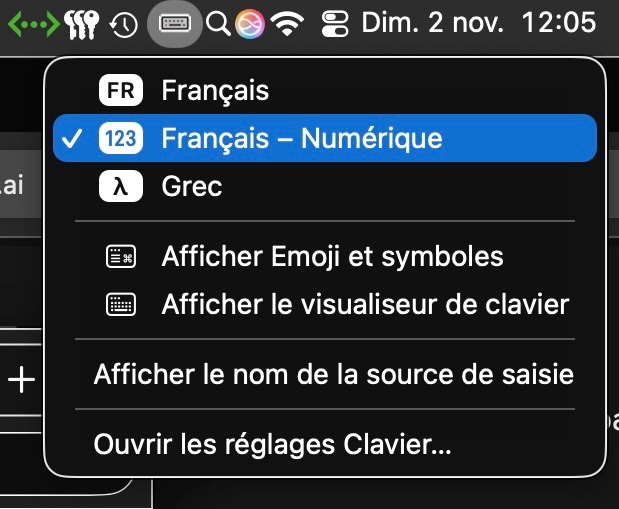The image size is (619, 509).
Task: Click the 123 numeric badge icon
Action: [x=122, y=138]
